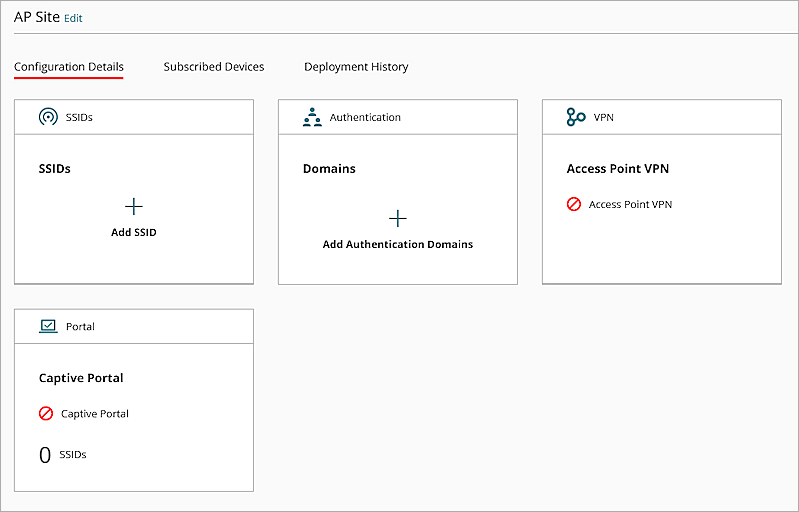Click the disabled icon beside Captive Portal
799x512 pixels.
coord(46,413)
